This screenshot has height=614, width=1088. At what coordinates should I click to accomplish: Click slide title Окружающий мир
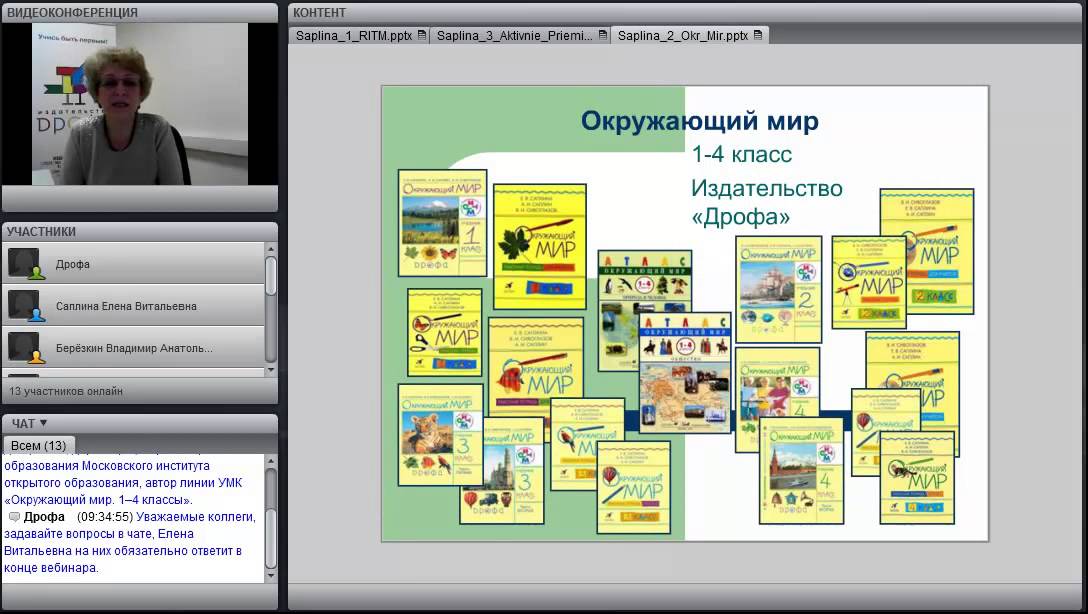[x=699, y=121]
